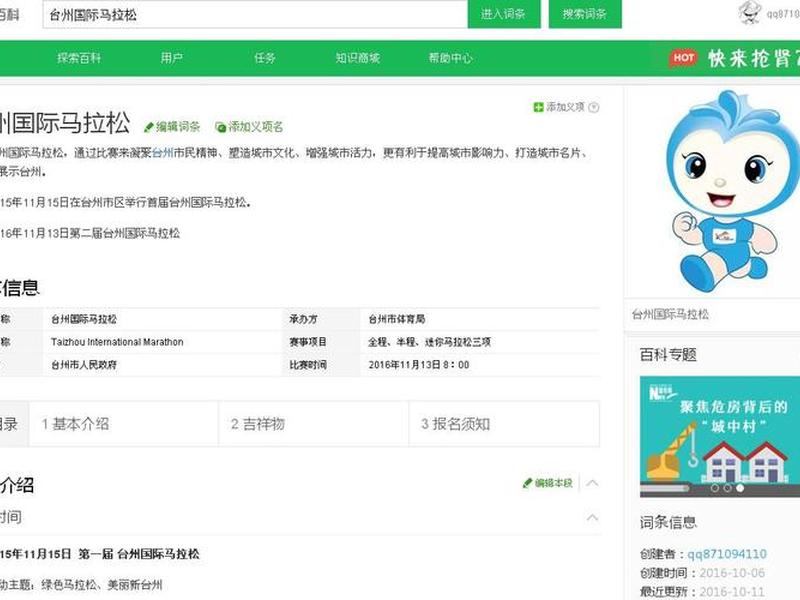Click the pencil icon beside 编辑词条
This screenshot has height=600, width=800.
click(x=148, y=127)
